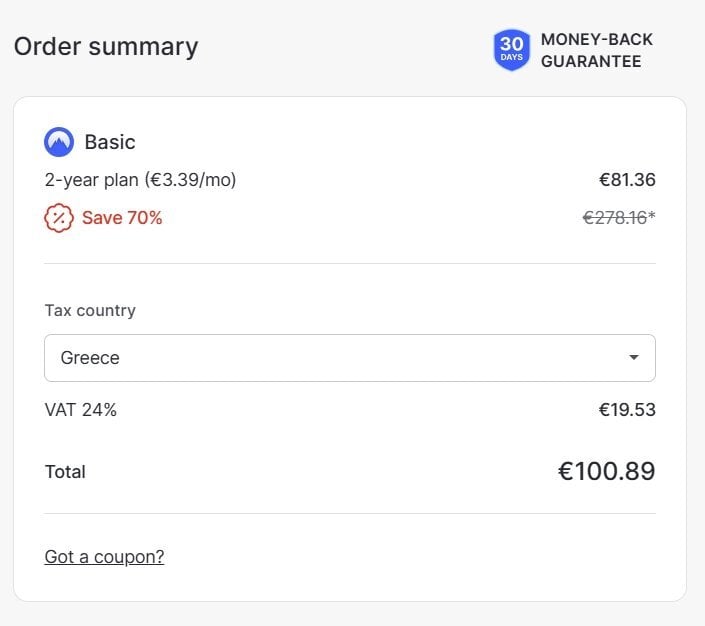Click the NordVPN Basic plan logo icon

[x=59, y=142]
